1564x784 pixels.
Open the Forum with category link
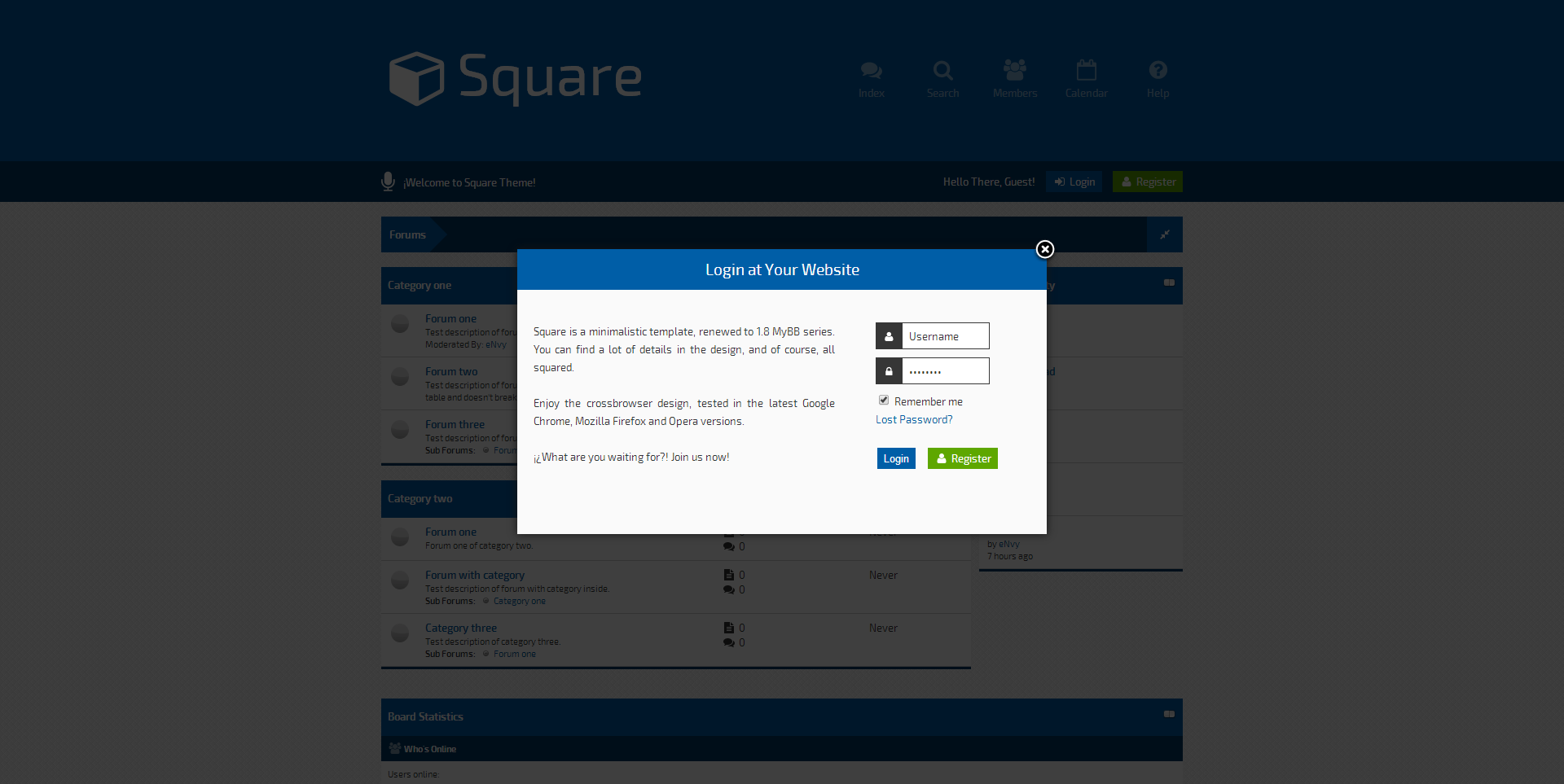[475, 575]
